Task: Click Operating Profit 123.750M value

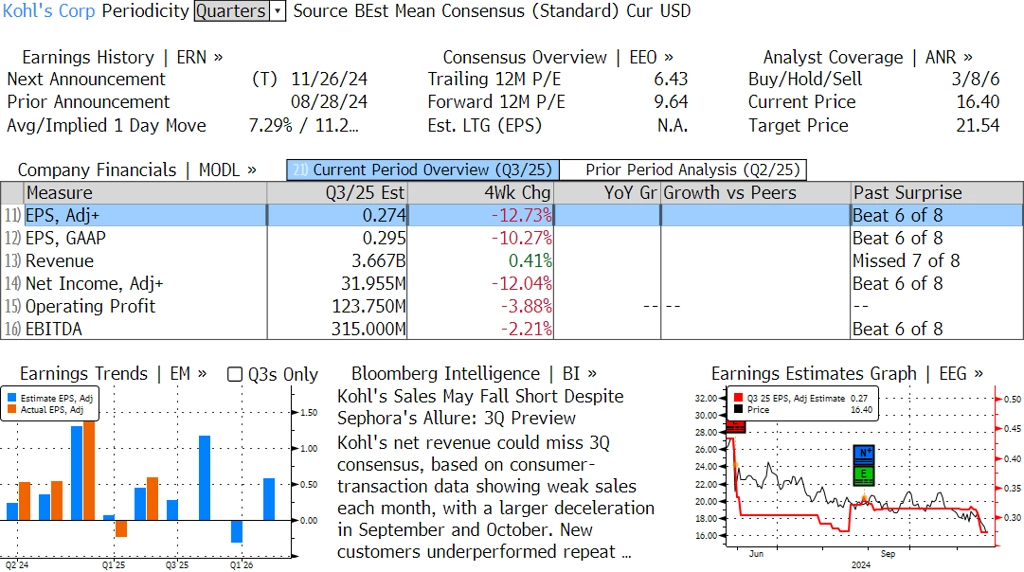Action: pos(368,306)
